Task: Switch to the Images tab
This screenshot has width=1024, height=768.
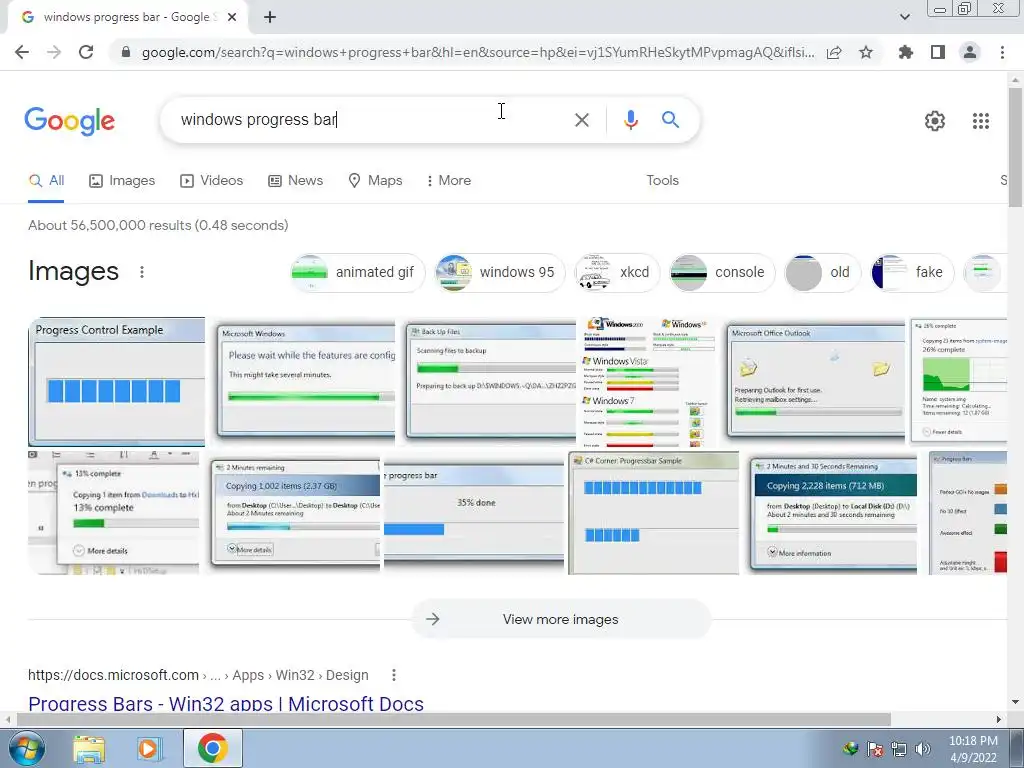Action: 122,181
